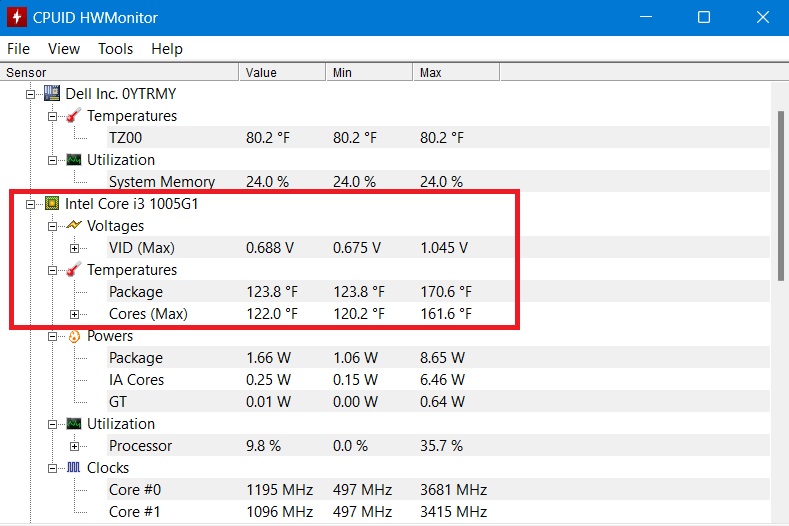Click the 161.6 °F cores max value
The width and height of the screenshot is (789, 526).
(446, 314)
